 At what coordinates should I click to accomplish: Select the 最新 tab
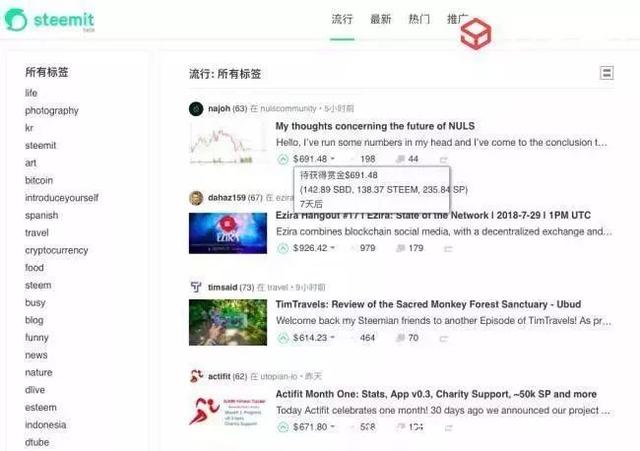click(x=380, y=19)
